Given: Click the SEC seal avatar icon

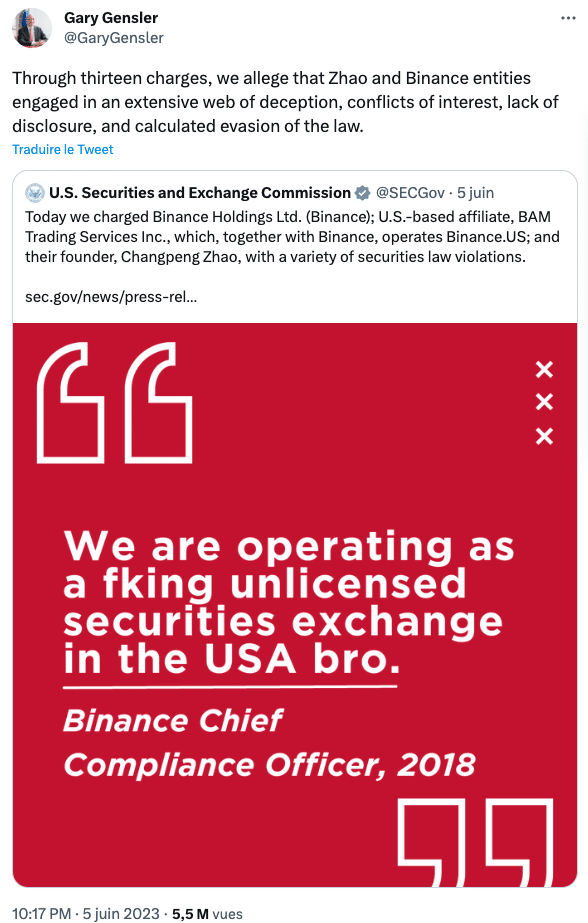Looking at the screenshot, I should point(35,192).
